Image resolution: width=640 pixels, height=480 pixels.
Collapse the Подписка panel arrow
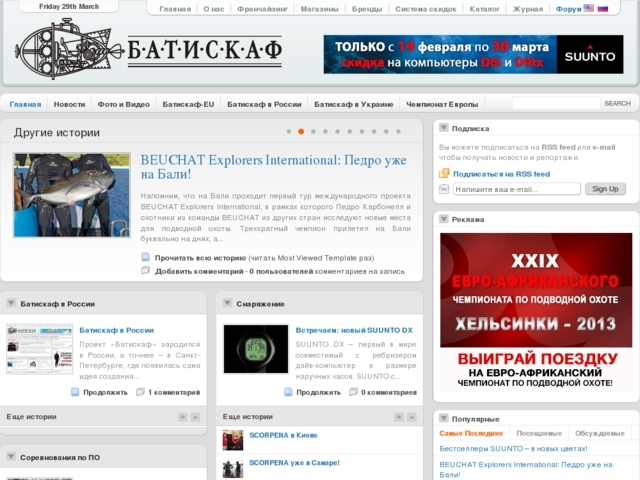(x=444, y=128)
